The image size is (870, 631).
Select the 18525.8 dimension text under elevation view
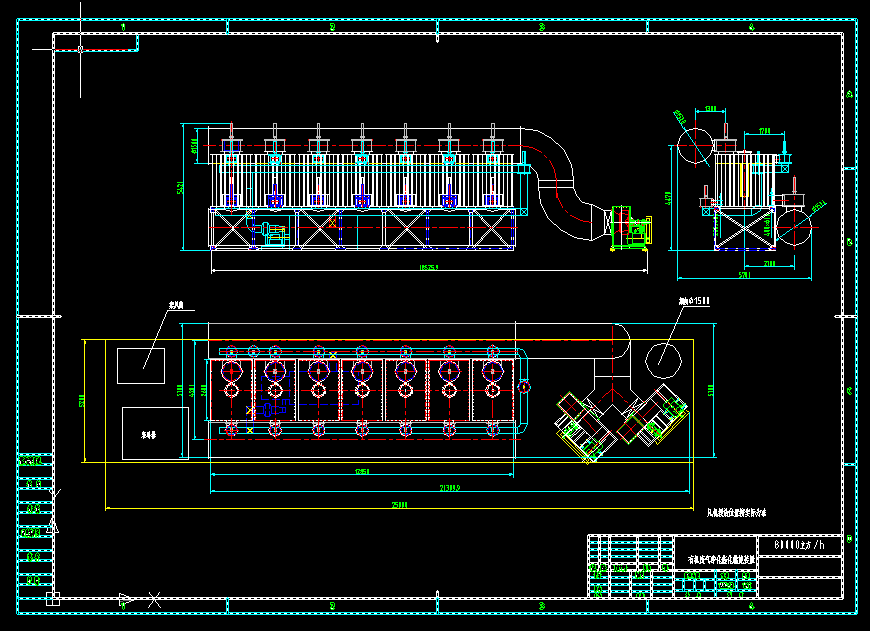(x=429, y=267)
